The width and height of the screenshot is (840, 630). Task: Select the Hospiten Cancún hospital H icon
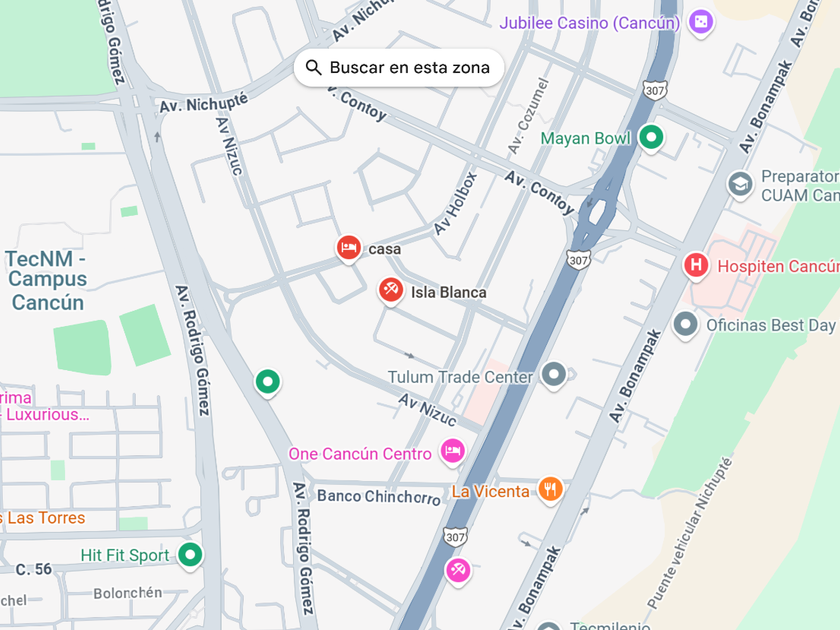pos(696,266)
